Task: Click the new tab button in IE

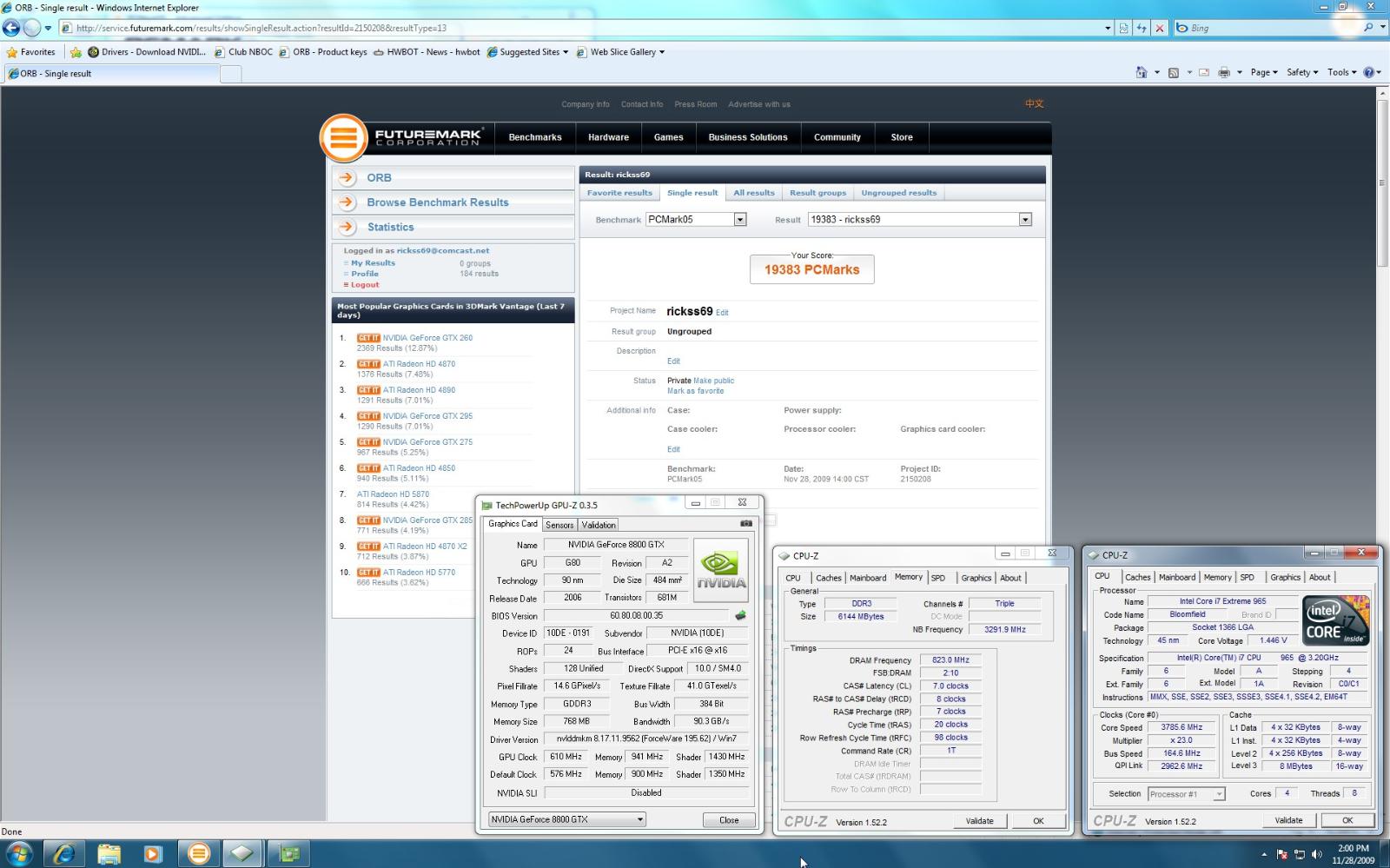Action: click(230, 74)
